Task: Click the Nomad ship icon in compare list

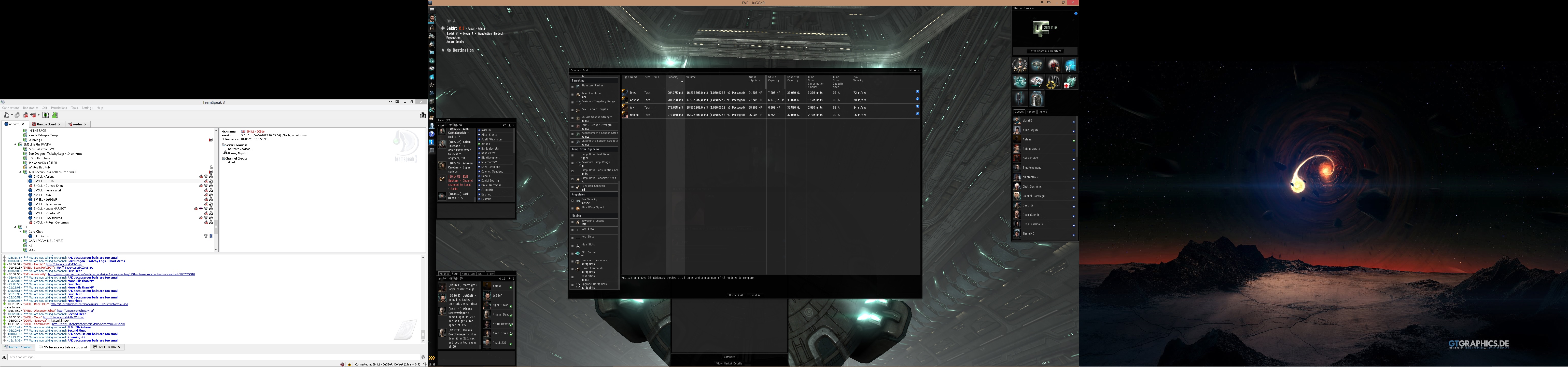Action: tap(624, 115)
